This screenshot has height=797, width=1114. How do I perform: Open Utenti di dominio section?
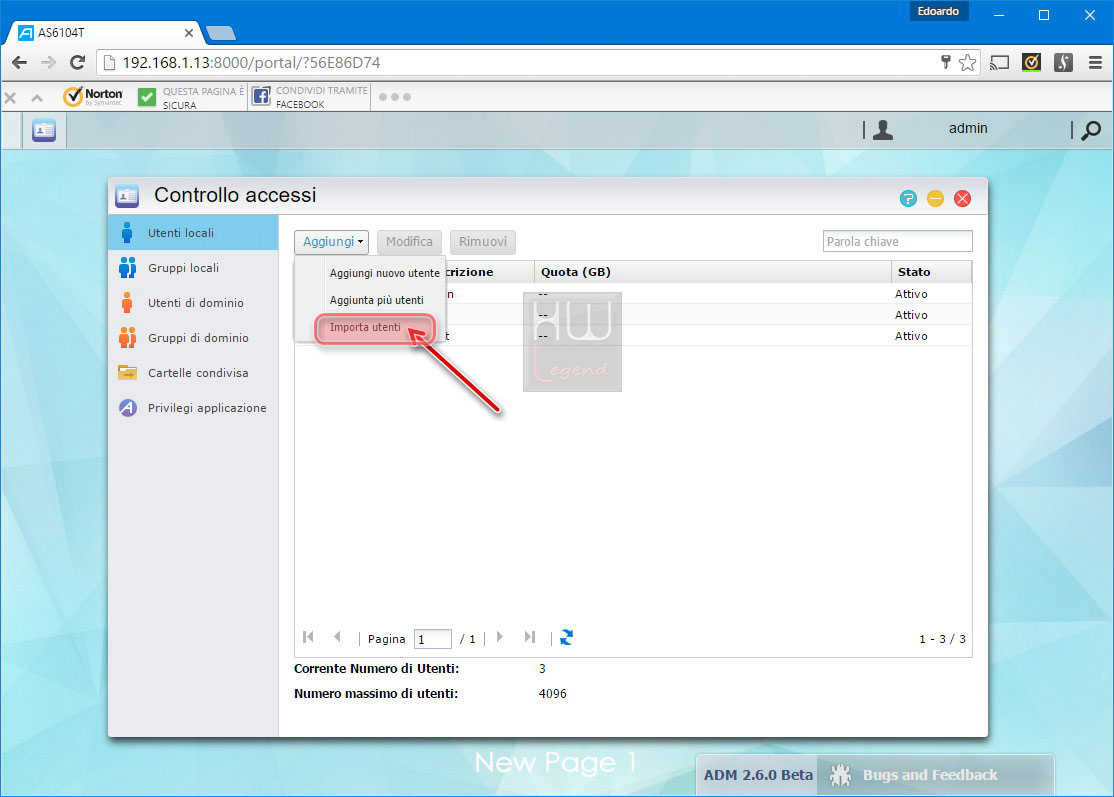pyautogui.click(x=193, y=303)
